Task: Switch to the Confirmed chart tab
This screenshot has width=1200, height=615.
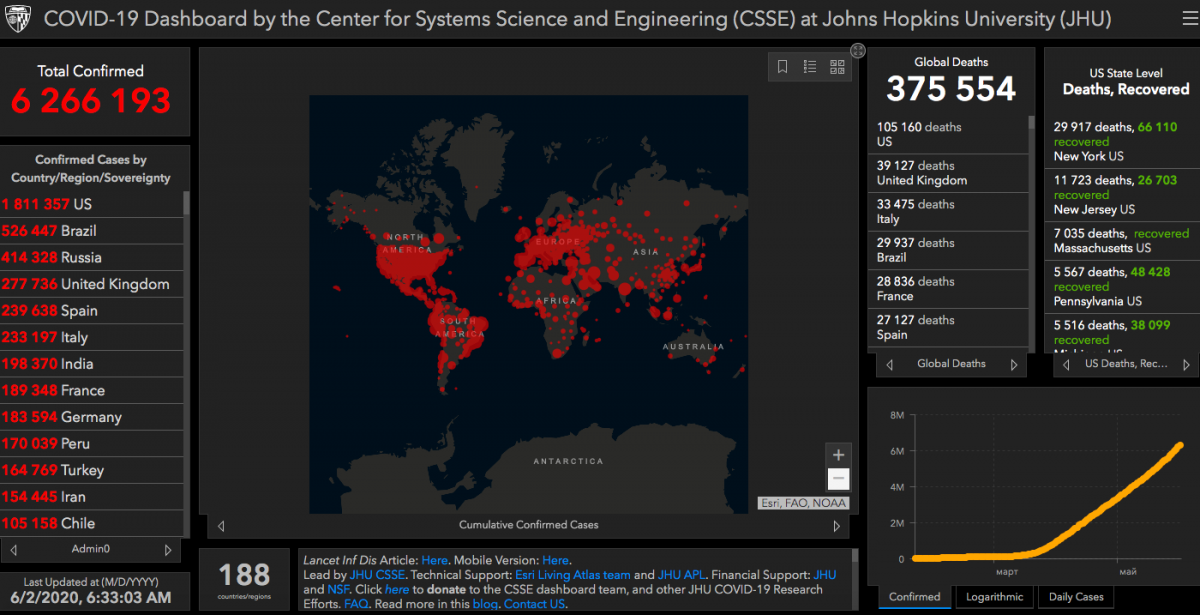Action: pos(915,597)
